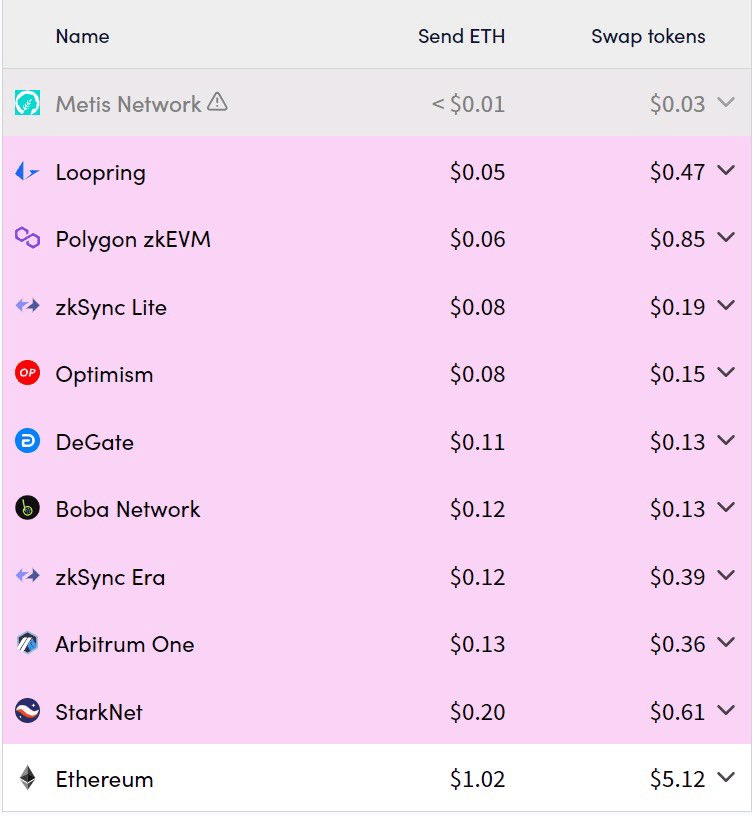Expand the Ethereum row chevron
This screenshot has width=752, height=816.
click(725, 777)
